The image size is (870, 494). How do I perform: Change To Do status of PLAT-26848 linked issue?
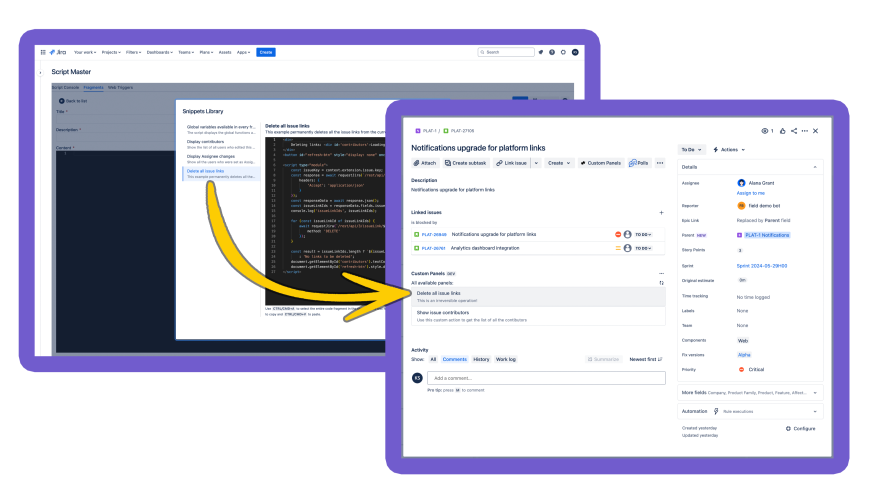click(x=643, y=235)
